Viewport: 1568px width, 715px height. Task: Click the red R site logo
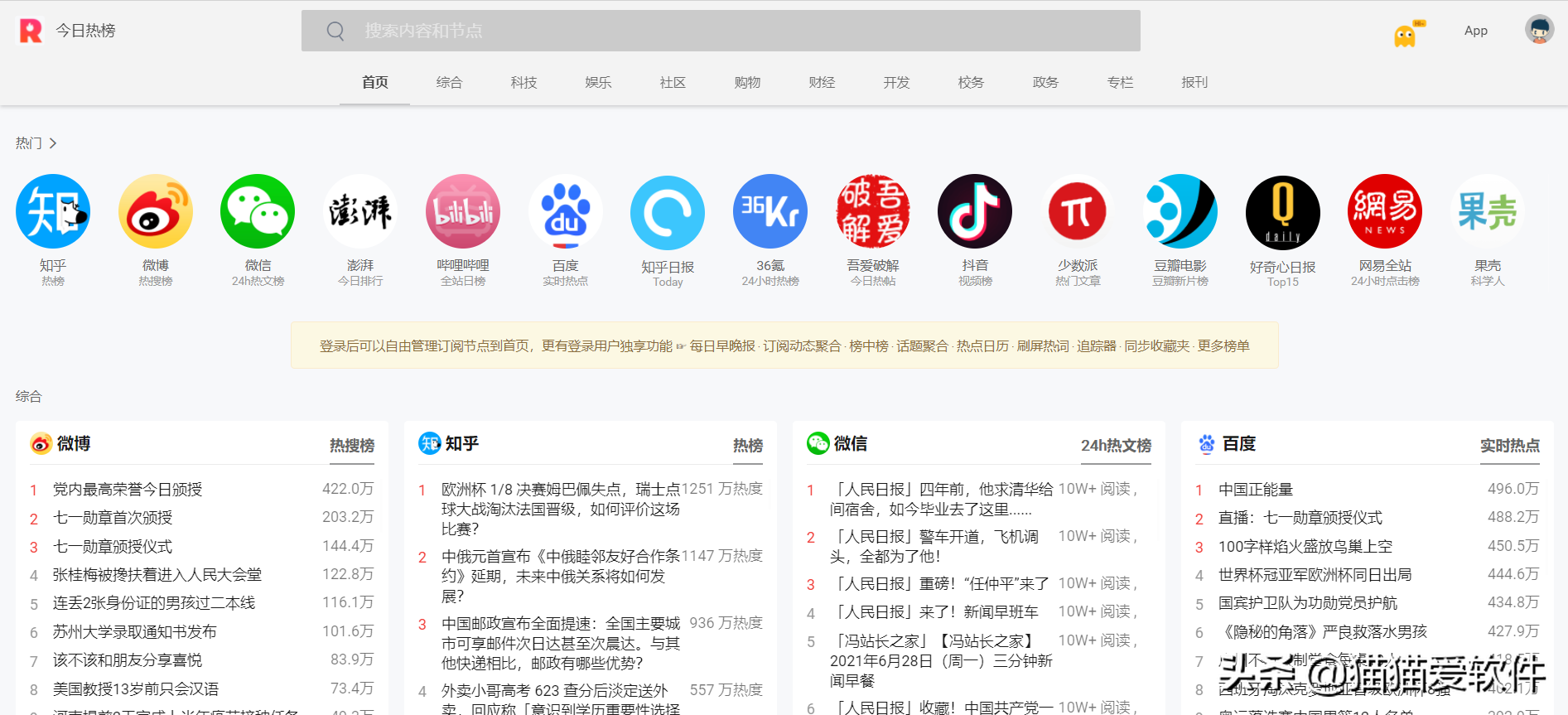31,31
